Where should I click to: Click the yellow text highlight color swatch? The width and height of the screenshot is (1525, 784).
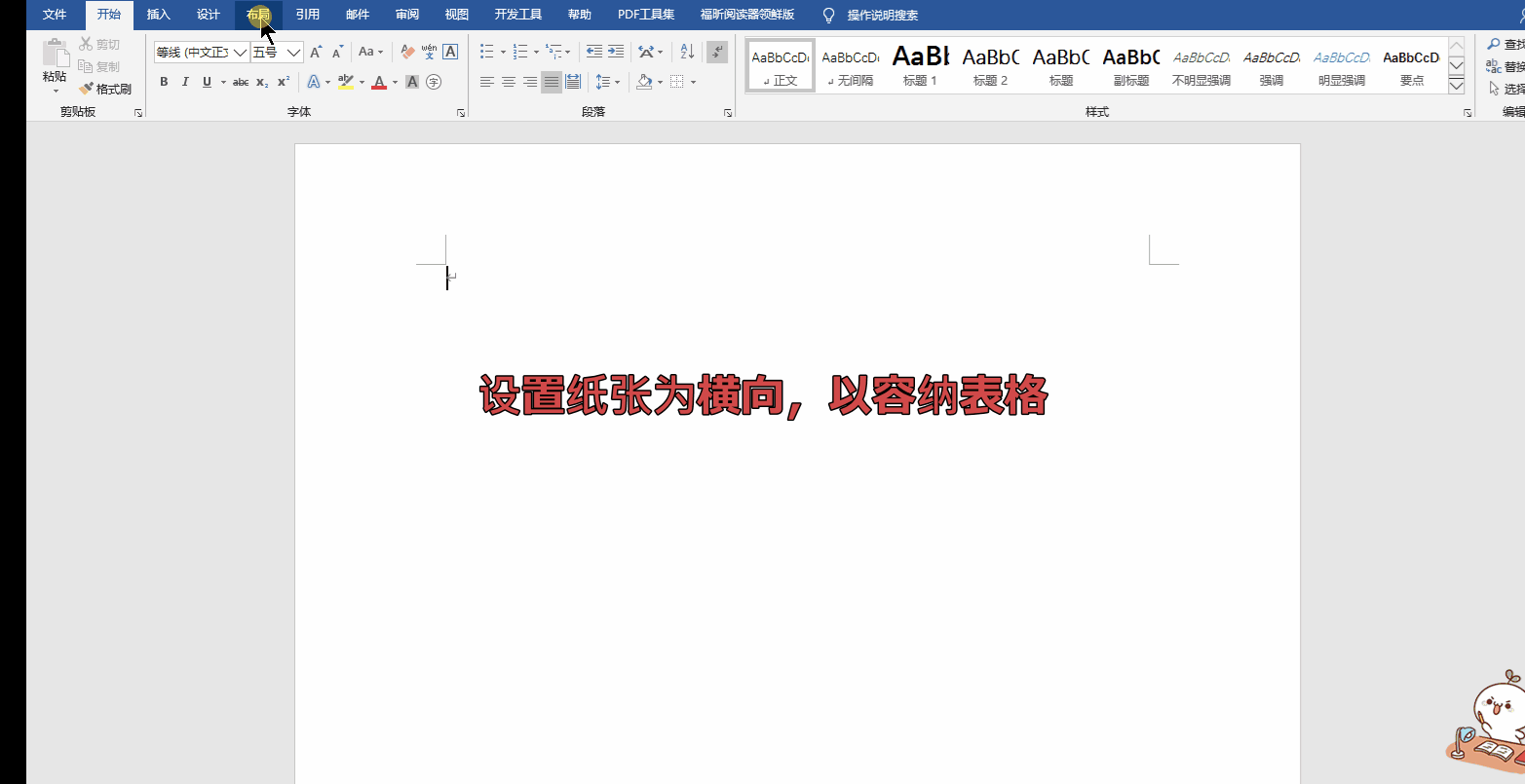tap(348, 88)
